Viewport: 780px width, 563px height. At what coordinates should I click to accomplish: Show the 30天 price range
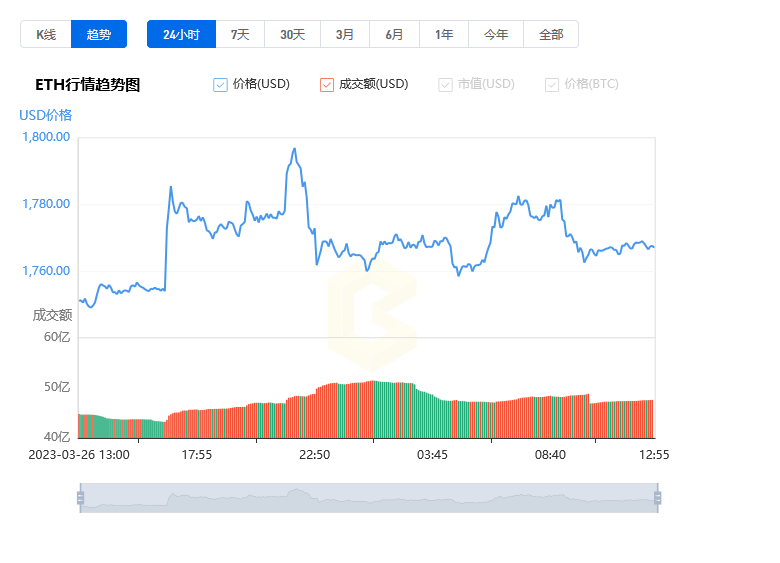coord(292,34)
